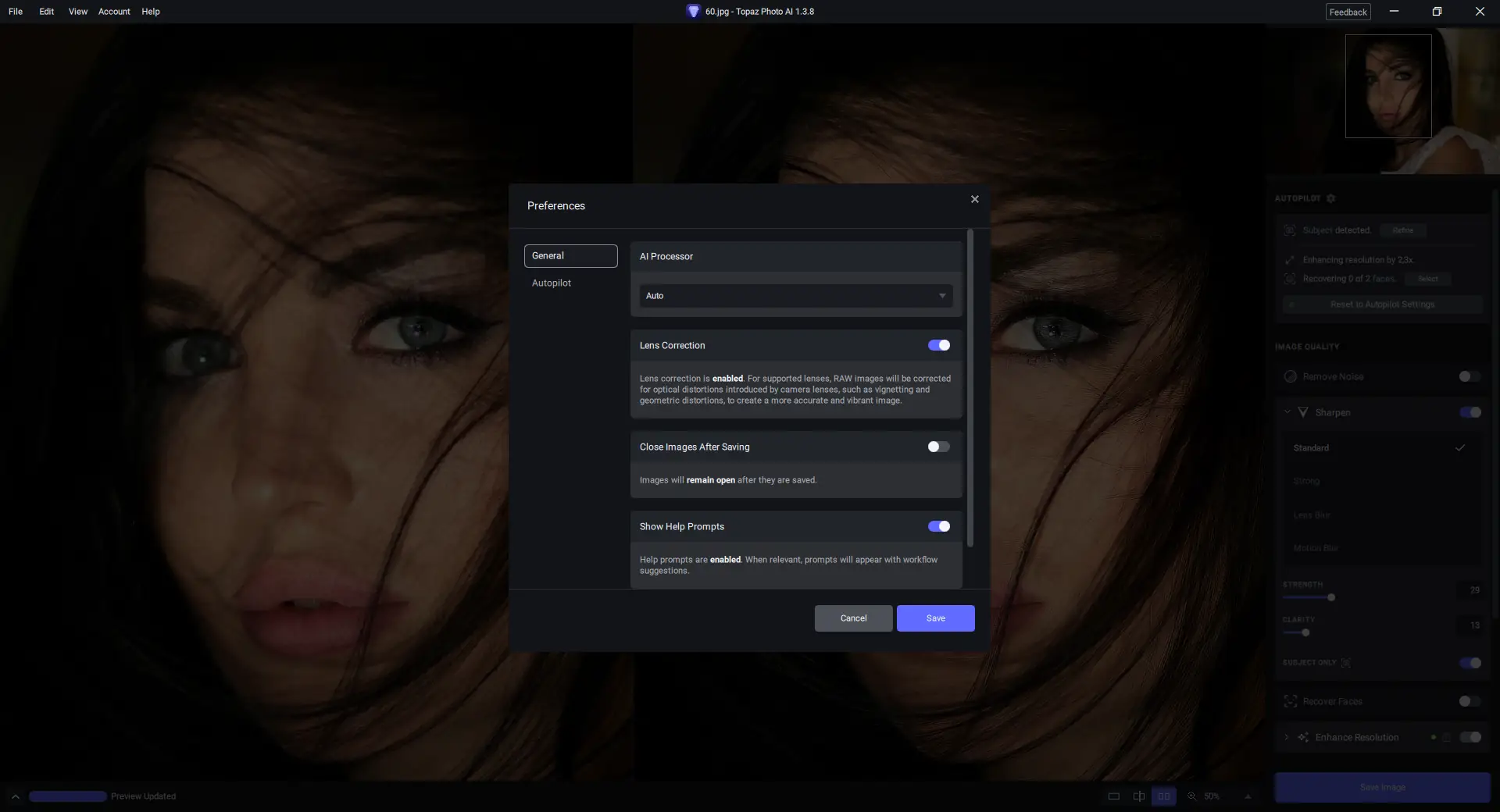This screenshot has height=812, width=1500.
Task: Click the Refine subject button
Action: (x=1402, y=230)
